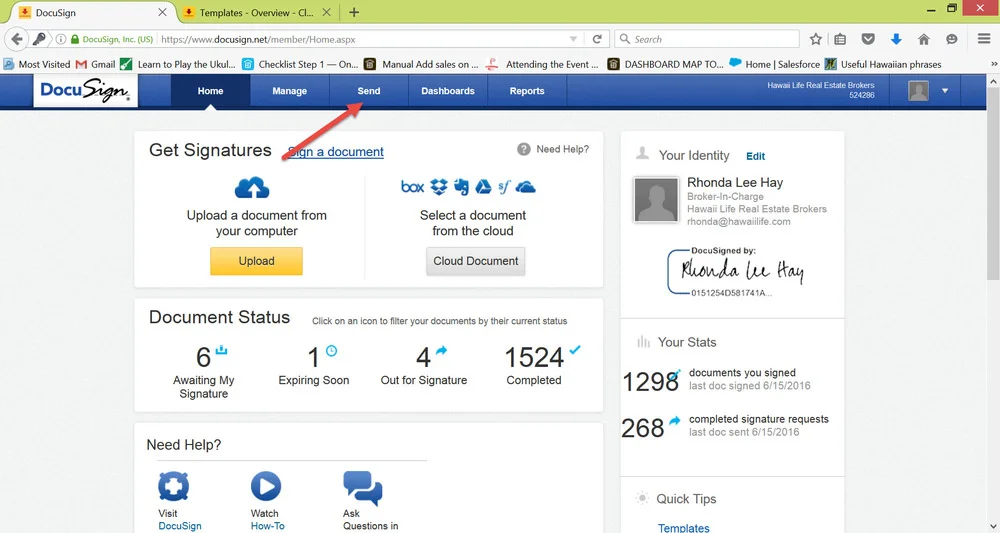
Task: Open the Manage navigation tab
Action: point(290,91)
